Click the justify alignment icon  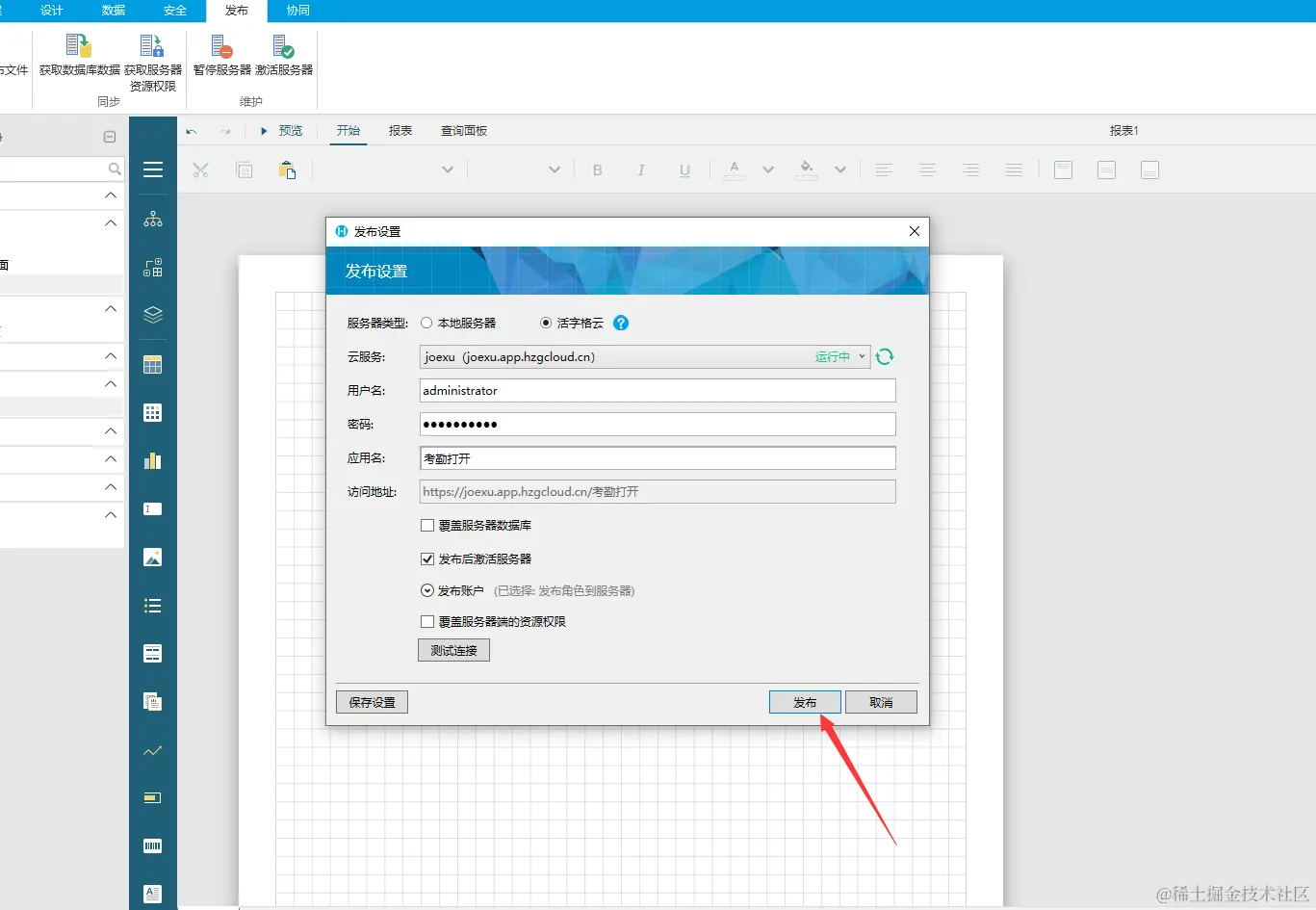(x=1014, y=170)
